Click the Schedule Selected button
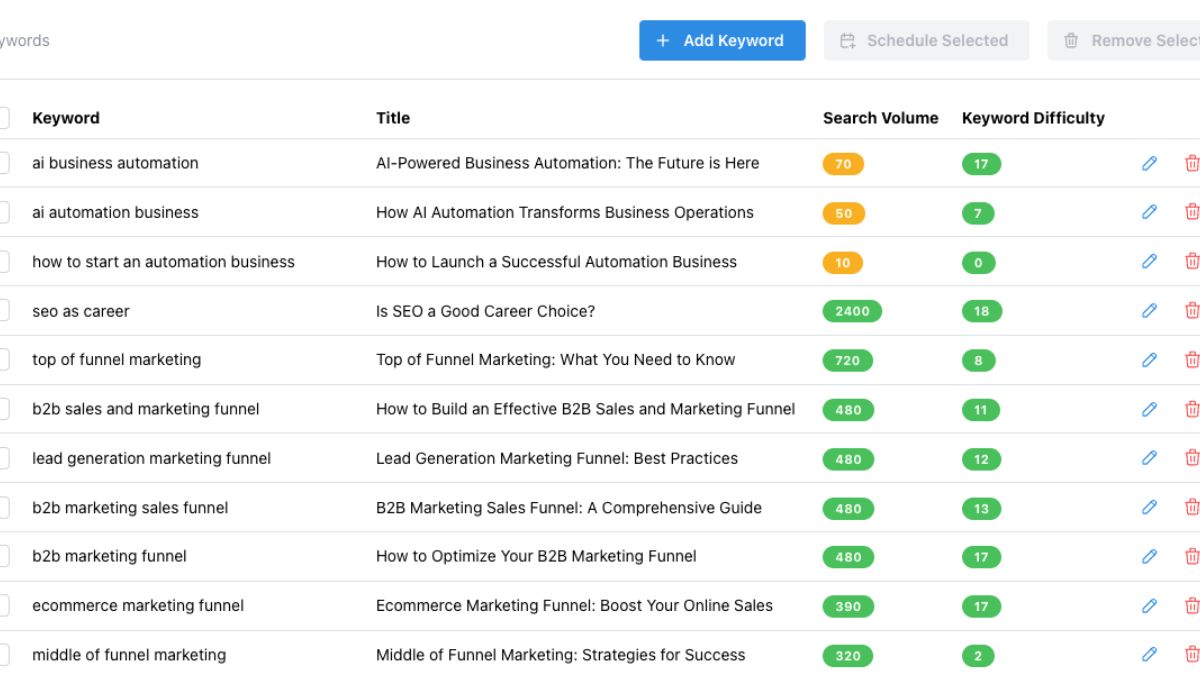 [926, 40]
